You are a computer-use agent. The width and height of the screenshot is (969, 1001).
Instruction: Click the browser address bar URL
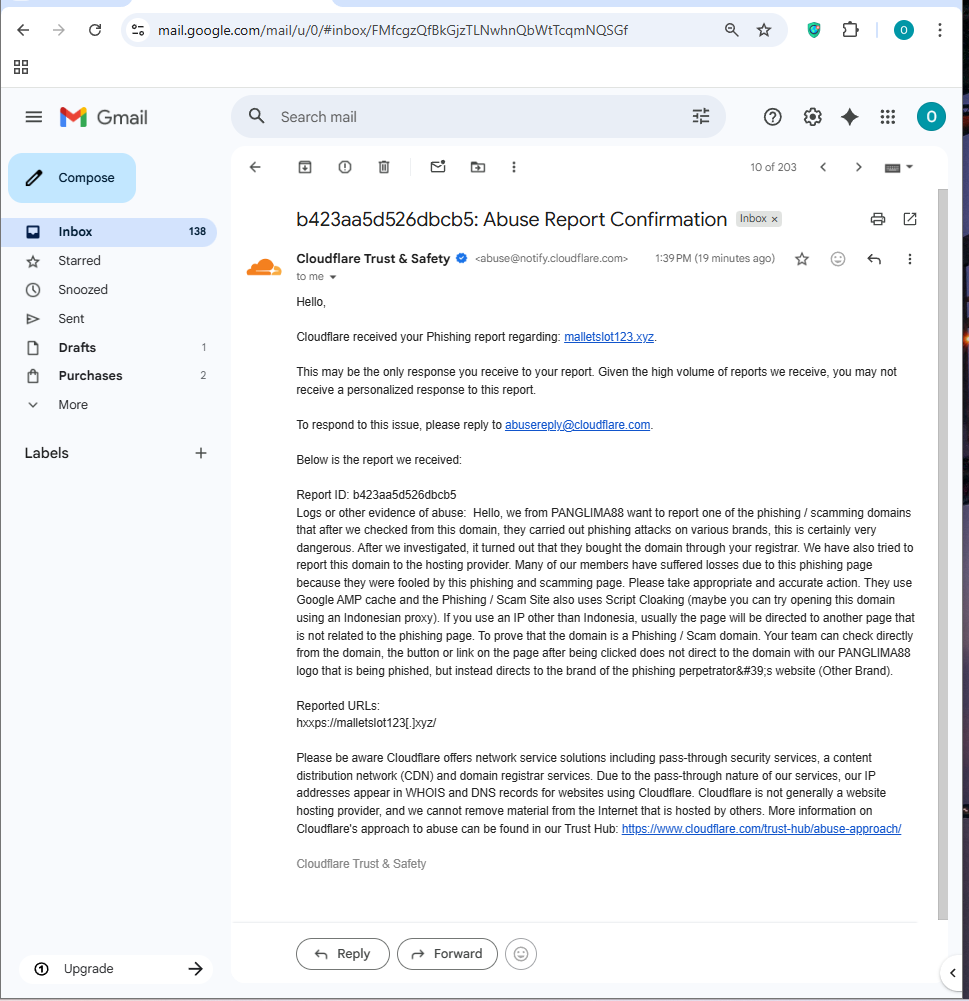coord(393,30)
